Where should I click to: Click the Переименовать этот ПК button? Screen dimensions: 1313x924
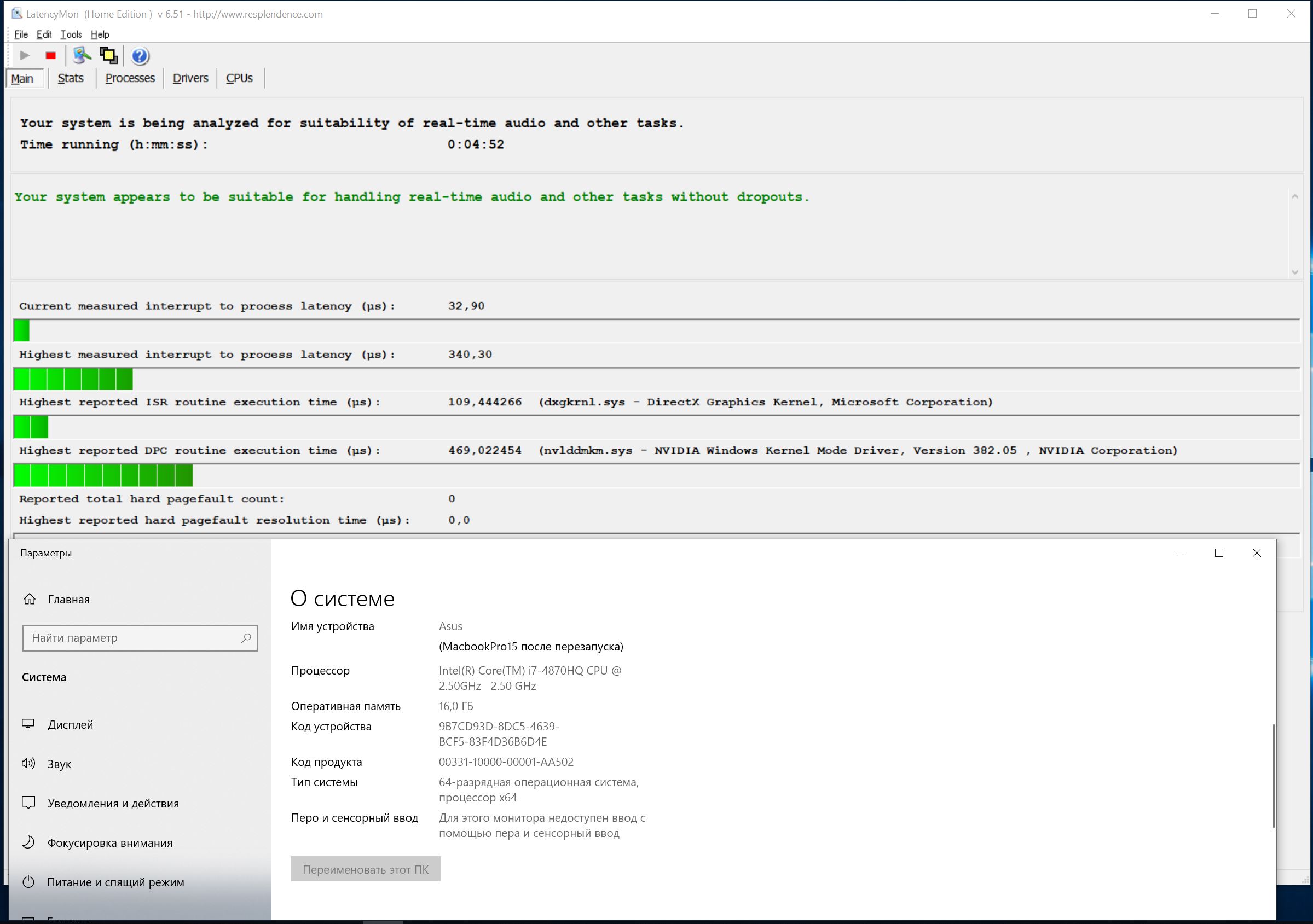click(366, 869)
